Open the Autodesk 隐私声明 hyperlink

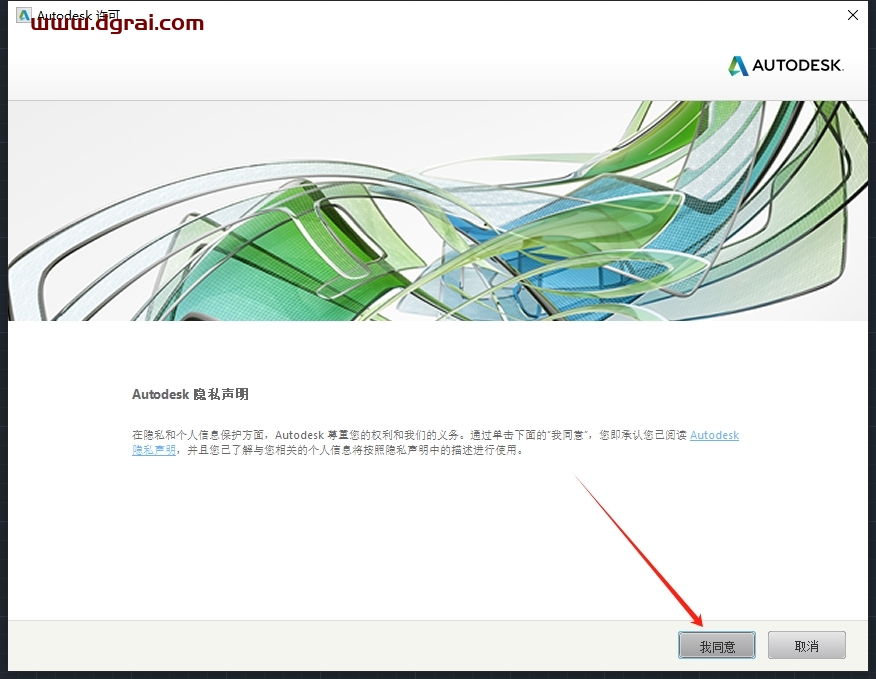(715, 435)
